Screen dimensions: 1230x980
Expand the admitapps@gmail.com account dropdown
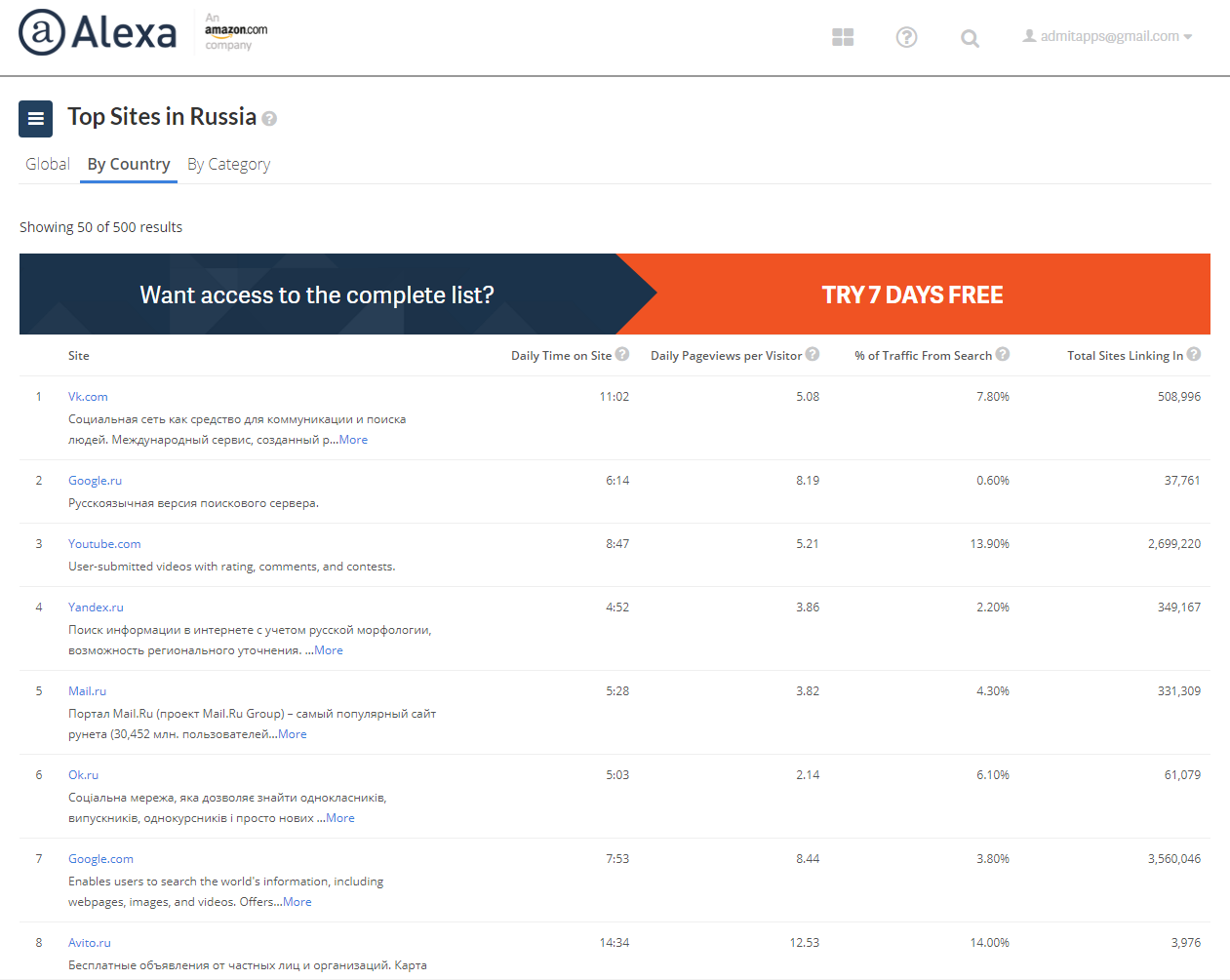(x=1108, y=36)
